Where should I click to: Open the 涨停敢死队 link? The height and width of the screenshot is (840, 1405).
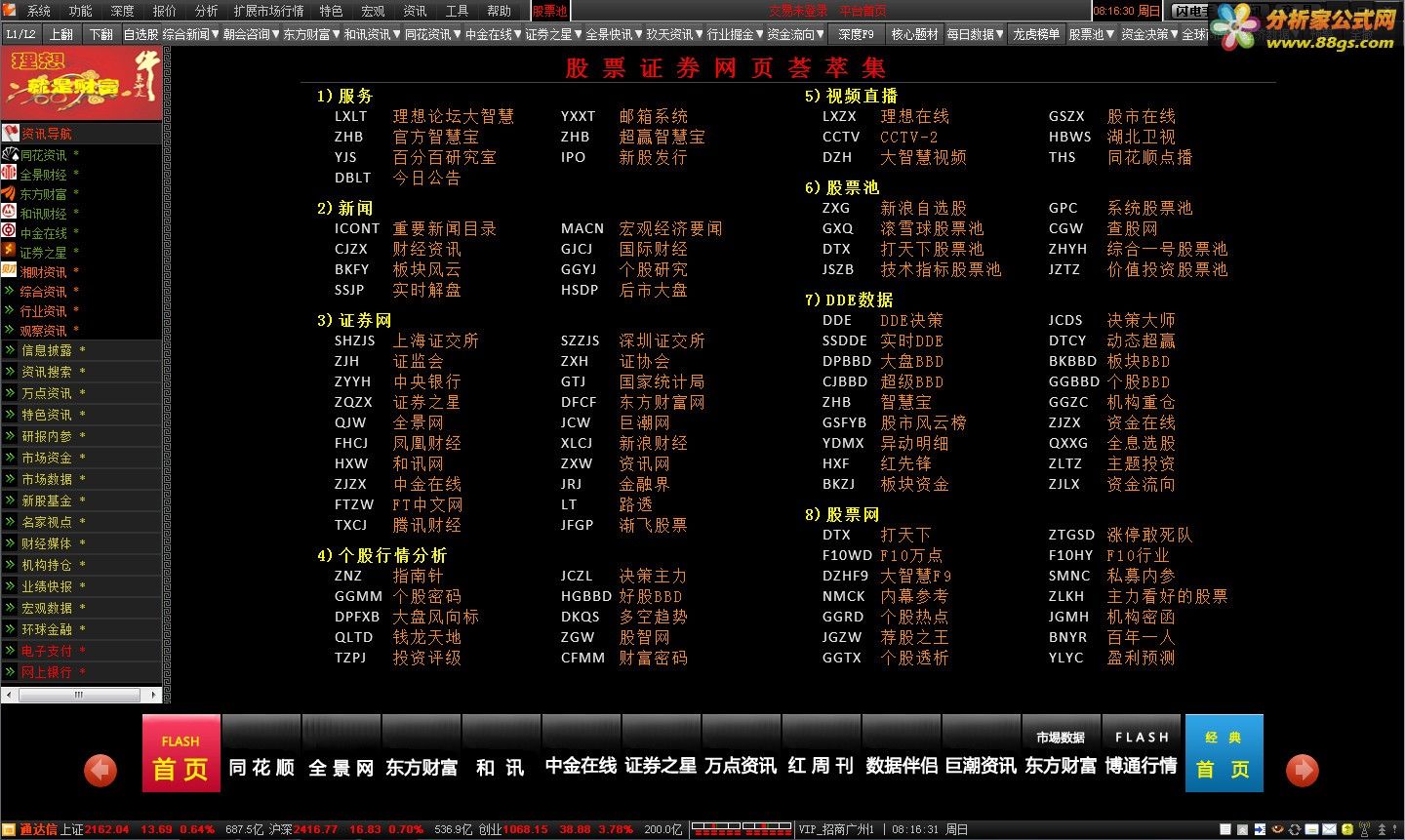[x=1149, y=535]
